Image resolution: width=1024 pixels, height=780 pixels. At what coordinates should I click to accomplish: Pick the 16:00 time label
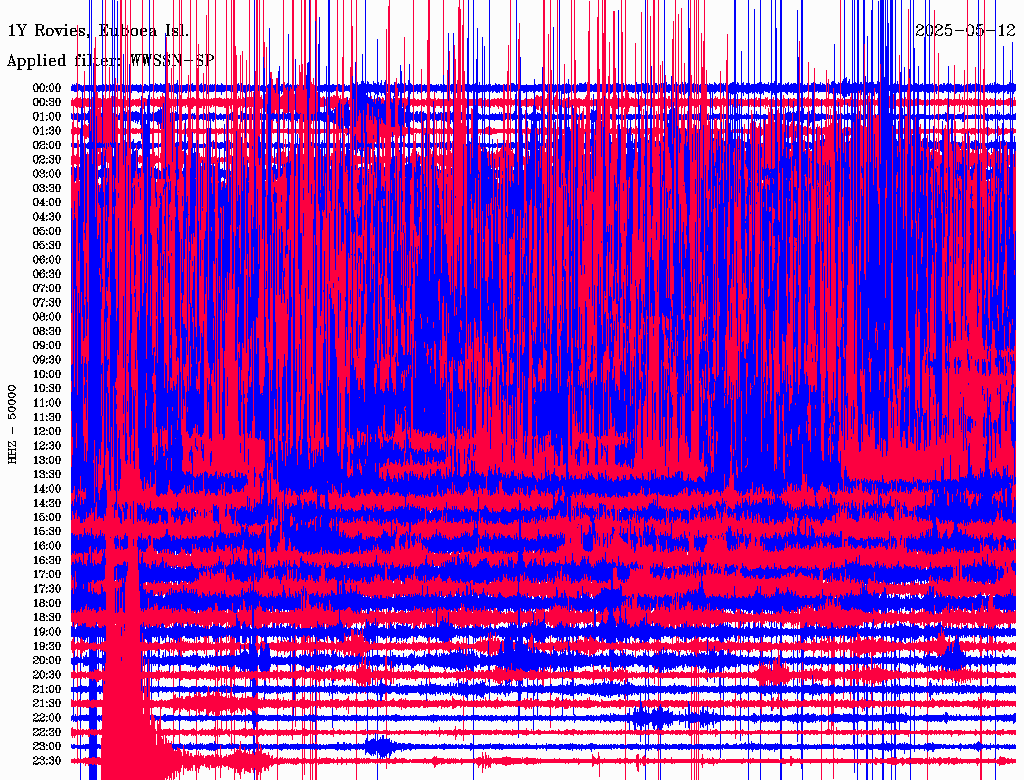[47, 546]
